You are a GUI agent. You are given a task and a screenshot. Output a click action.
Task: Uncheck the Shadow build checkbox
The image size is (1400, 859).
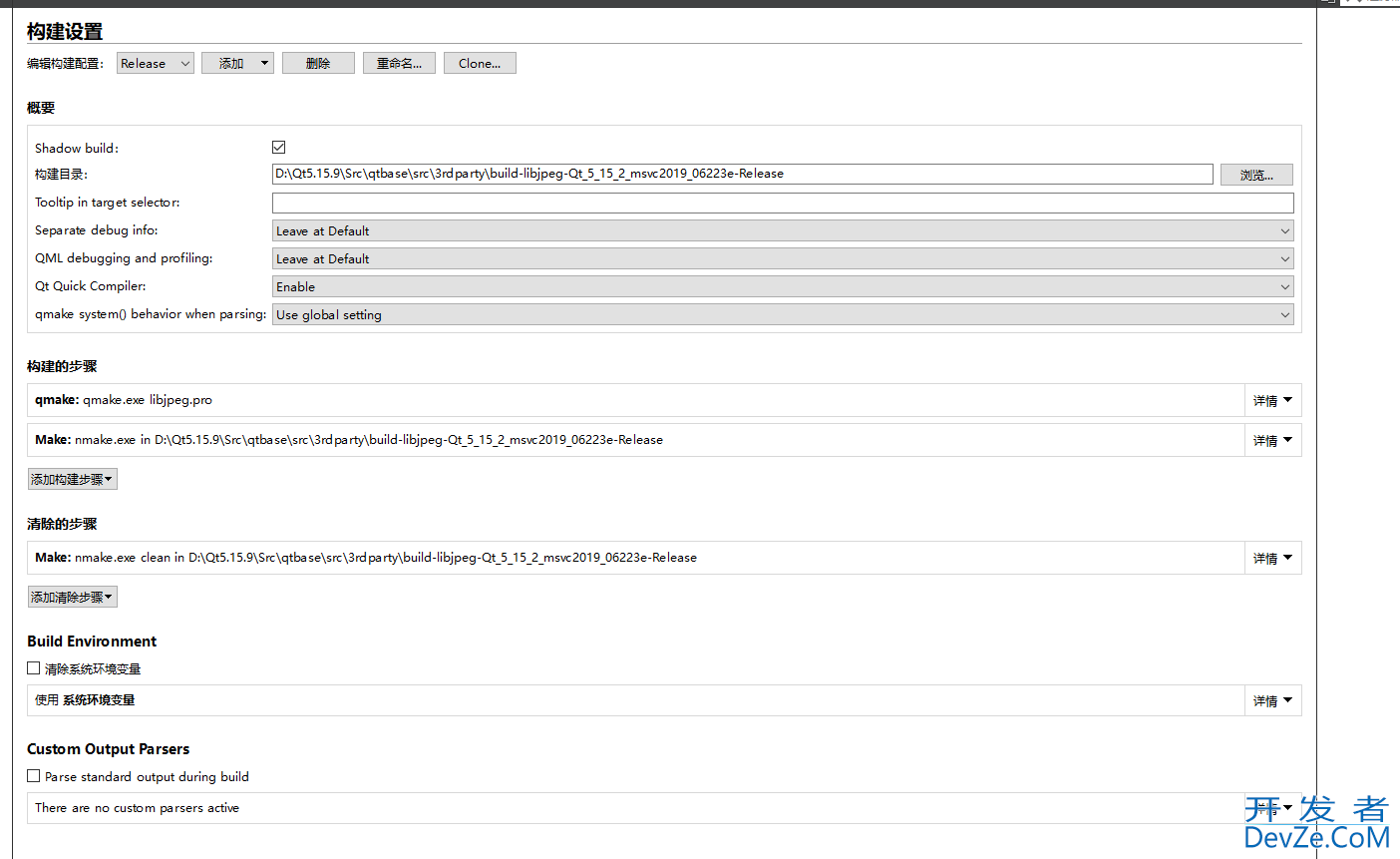tap(279, 148)
